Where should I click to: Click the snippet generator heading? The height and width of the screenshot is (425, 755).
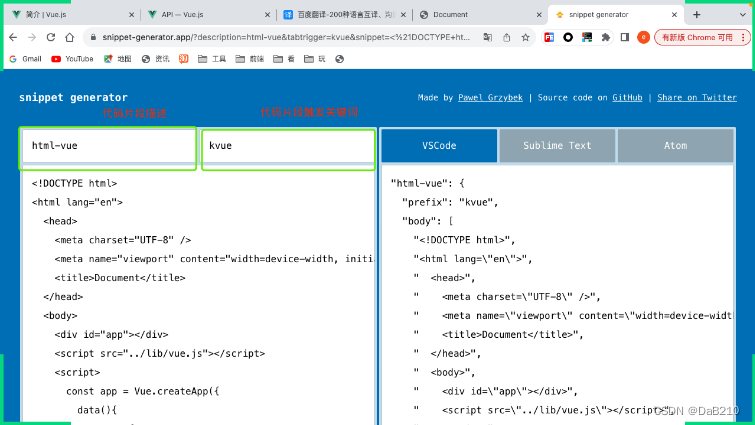pos(73,97)
